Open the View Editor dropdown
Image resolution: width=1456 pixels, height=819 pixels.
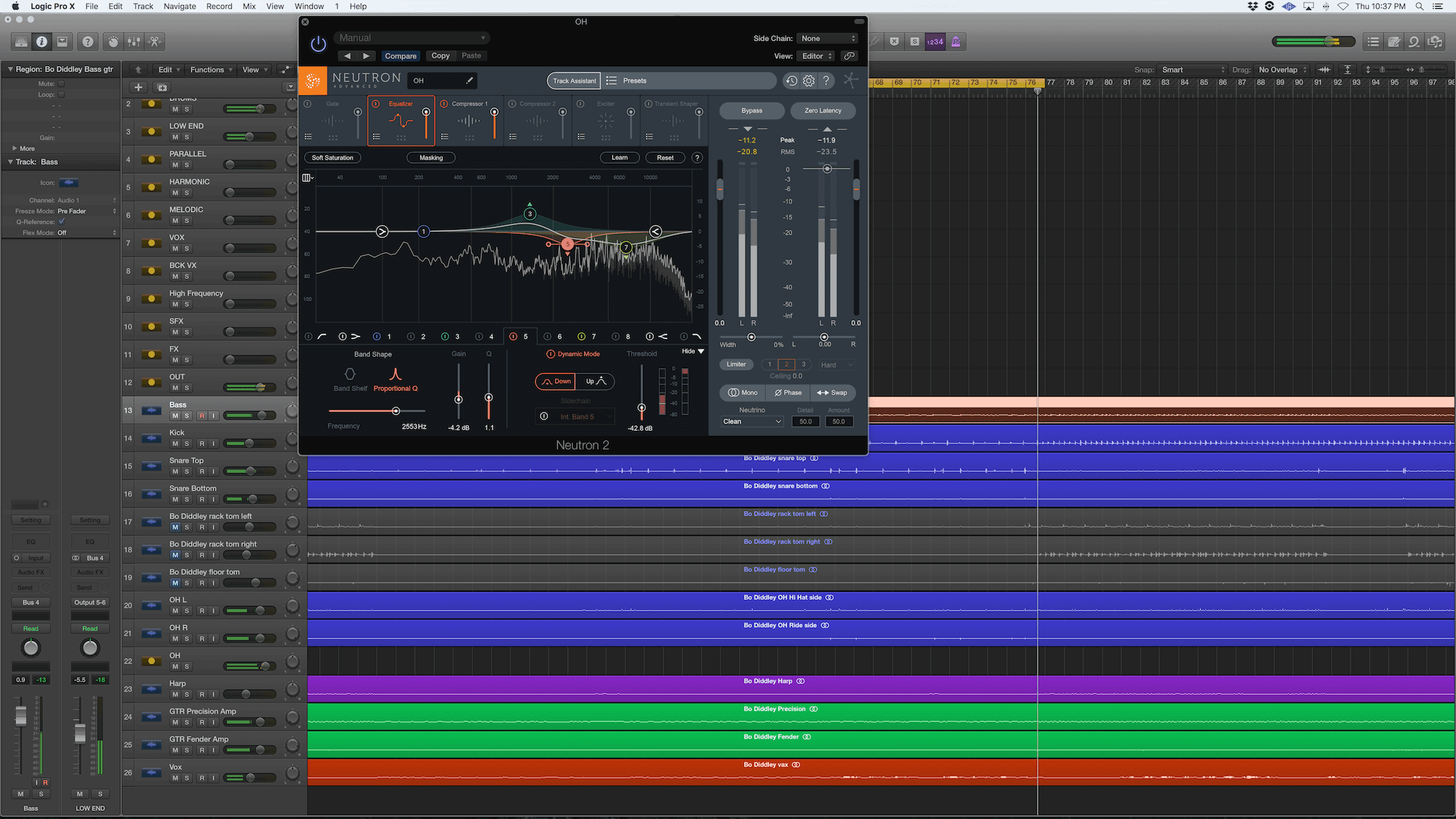[817, 56]
